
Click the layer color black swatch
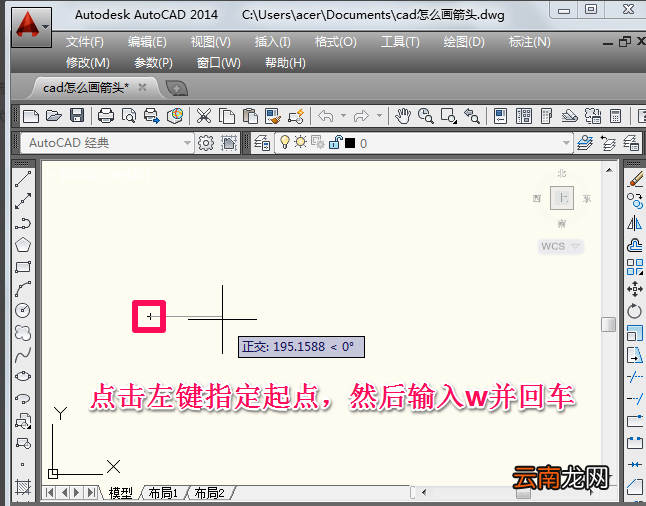coord(350,143)
